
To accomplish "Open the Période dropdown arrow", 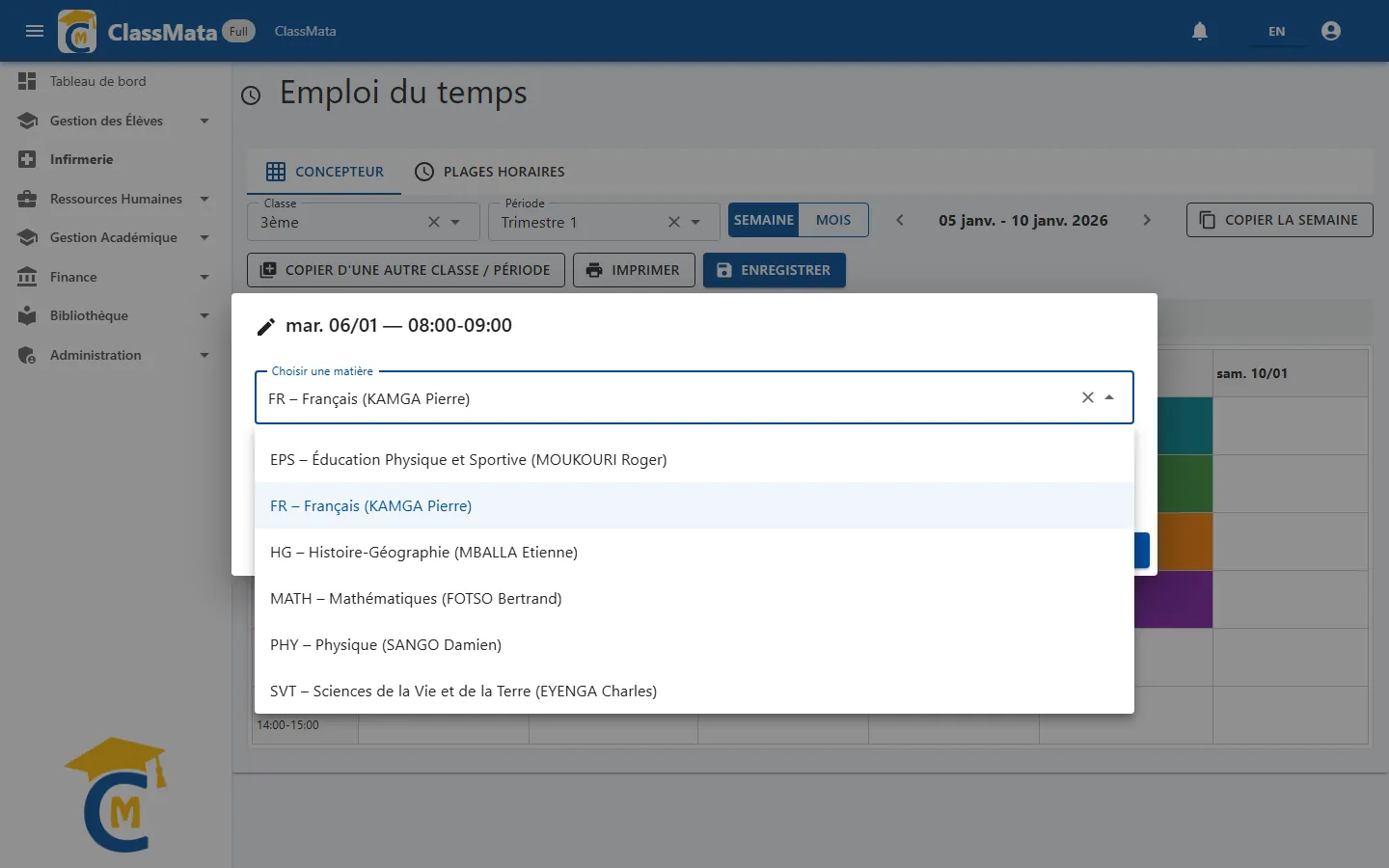I will tap(695, 222).
